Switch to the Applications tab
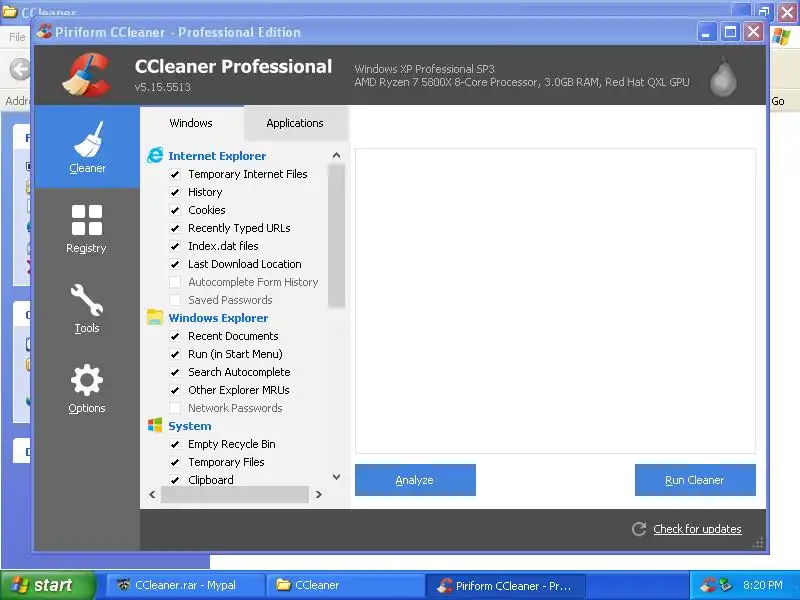The width and height of the screenshot is (800, 600). tap(295, 123)
